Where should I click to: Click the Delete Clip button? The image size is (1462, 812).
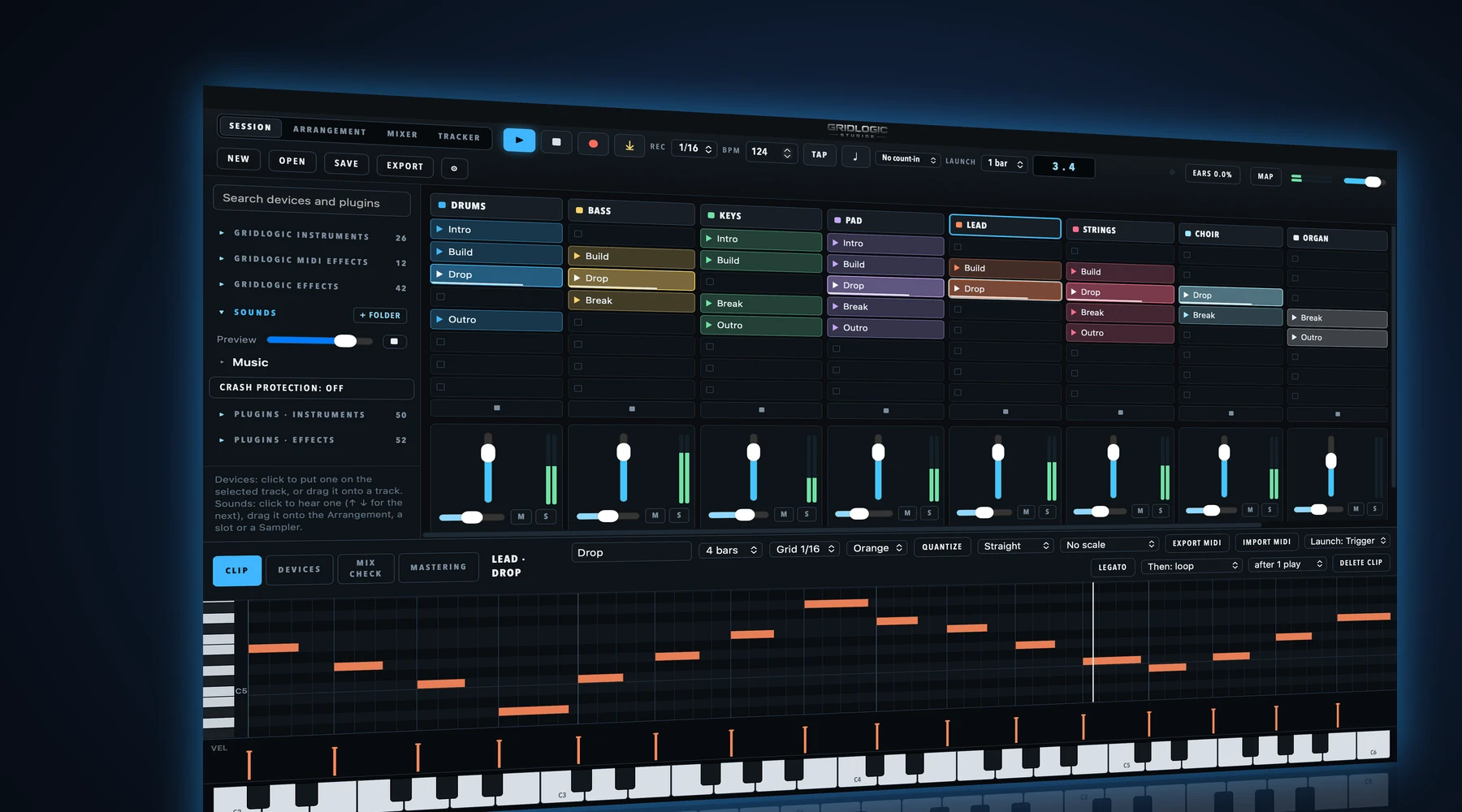tap(1360, 563)
